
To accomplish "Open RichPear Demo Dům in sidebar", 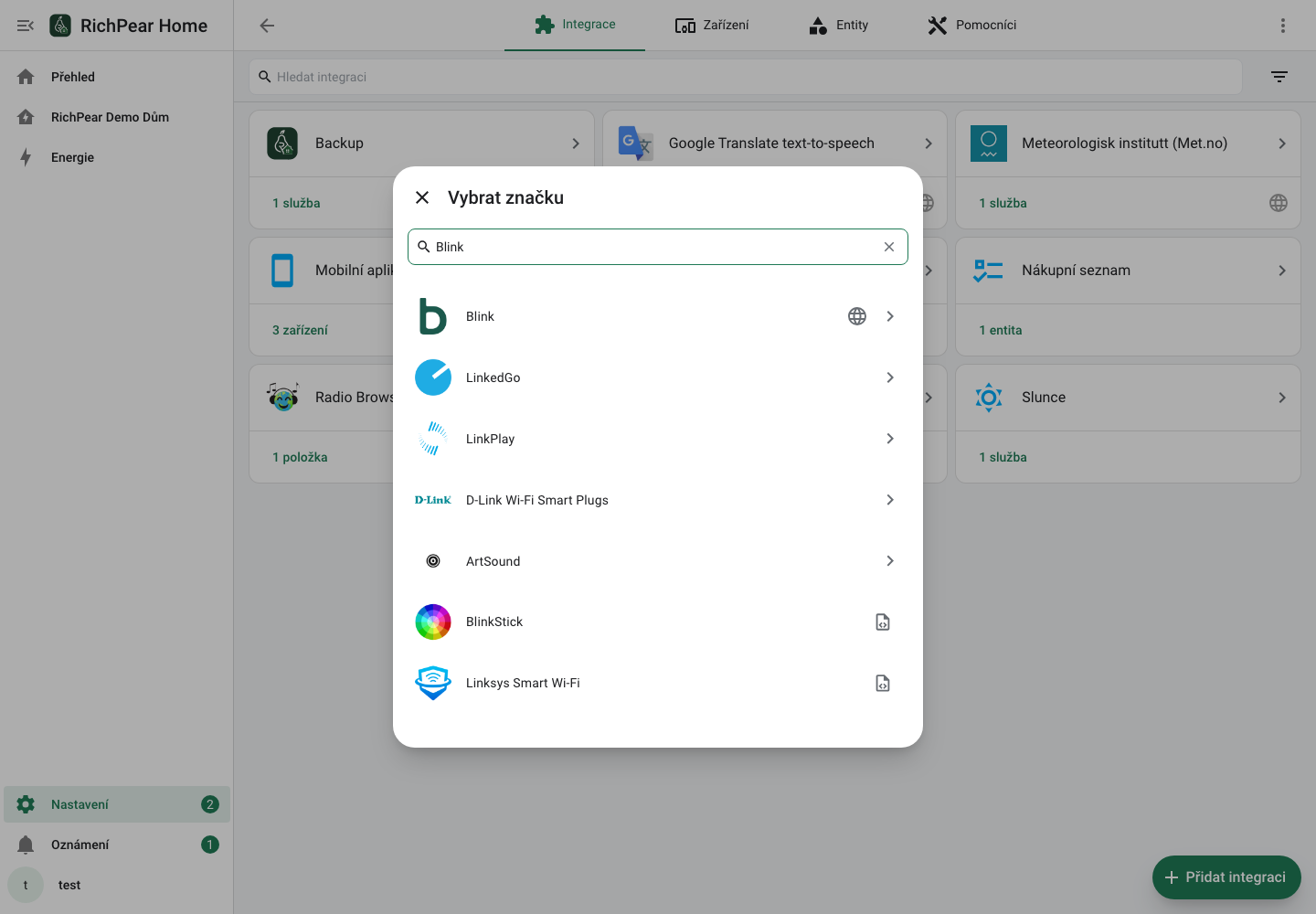I will [117, 117].
